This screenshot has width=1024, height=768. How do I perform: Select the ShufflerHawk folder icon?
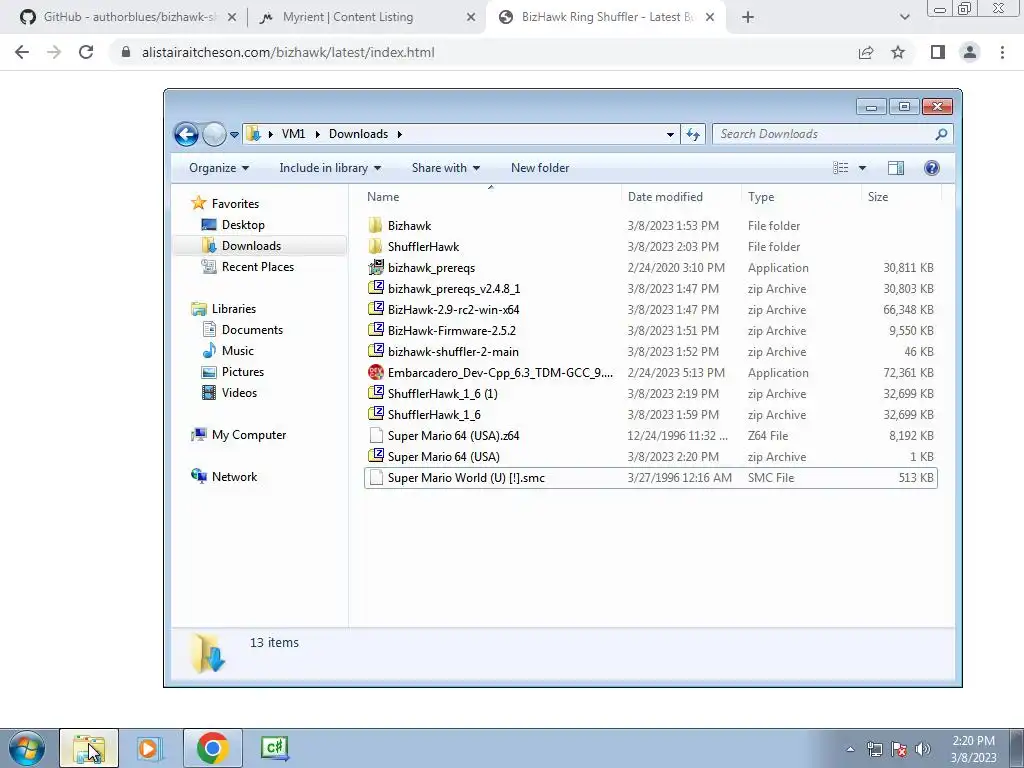click(x=376, y=246)
